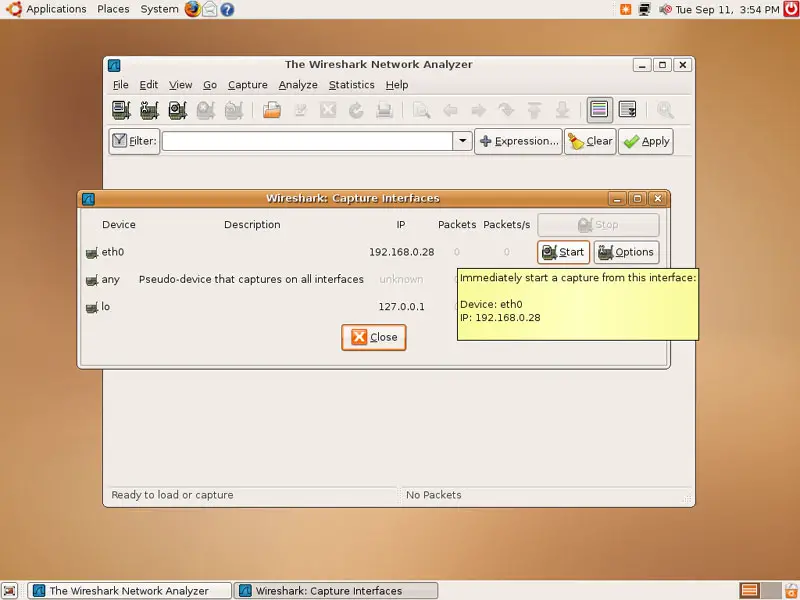Click the Expression... button

click(518, 141)
